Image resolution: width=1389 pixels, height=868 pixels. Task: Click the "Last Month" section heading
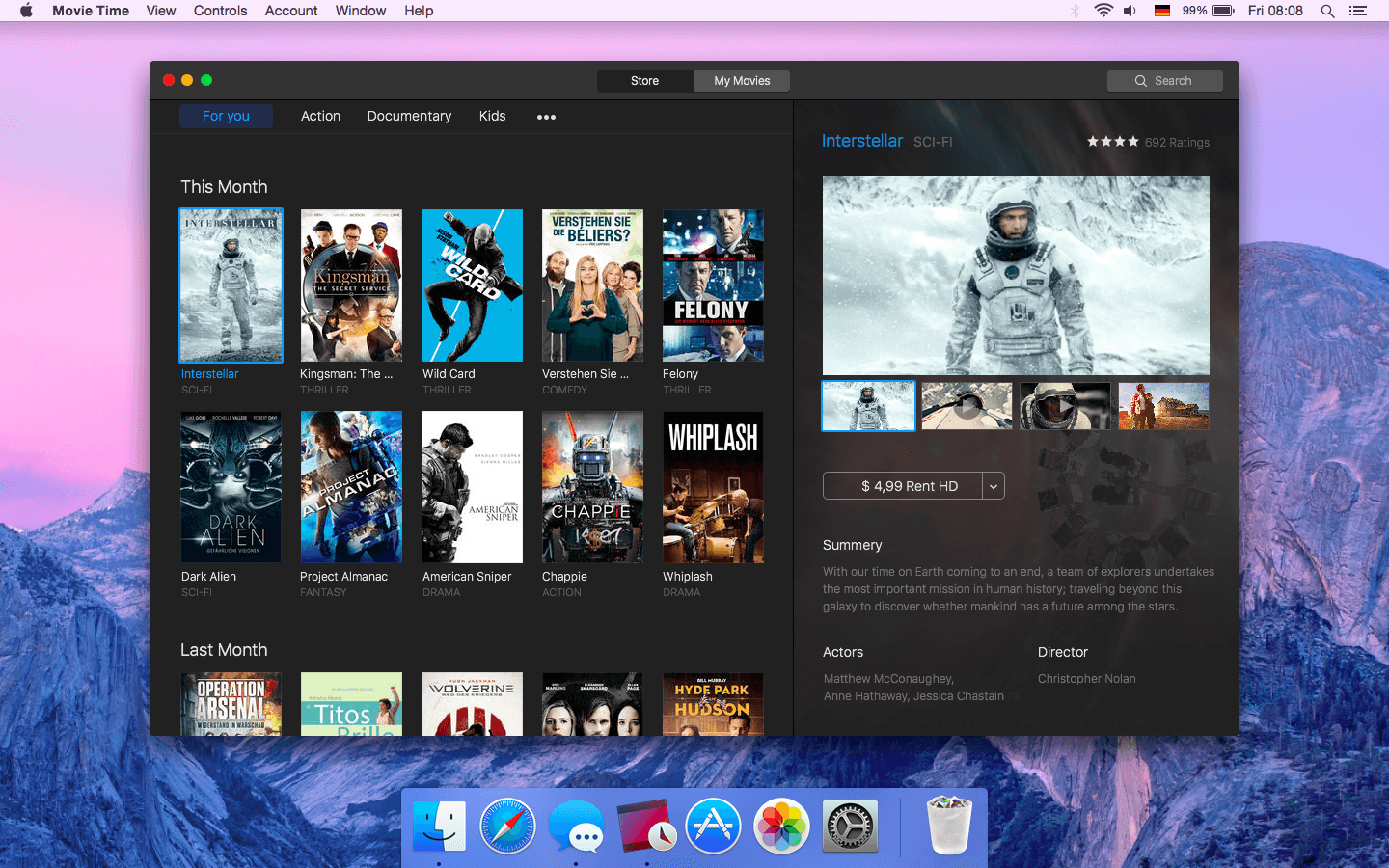click(x=224, y=650)
